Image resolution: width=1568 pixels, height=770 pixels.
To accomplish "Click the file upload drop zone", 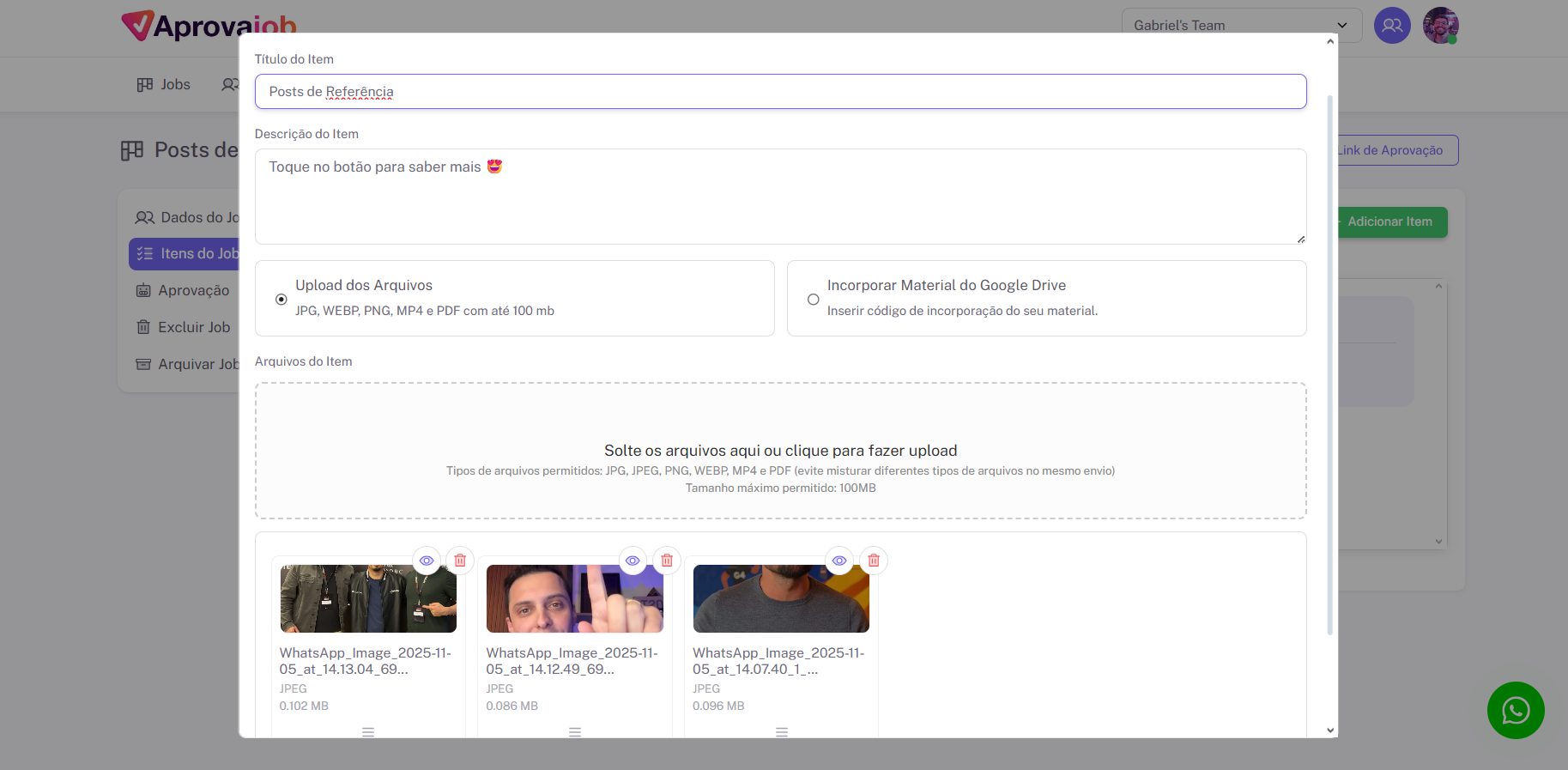I will tap(780, 451).
